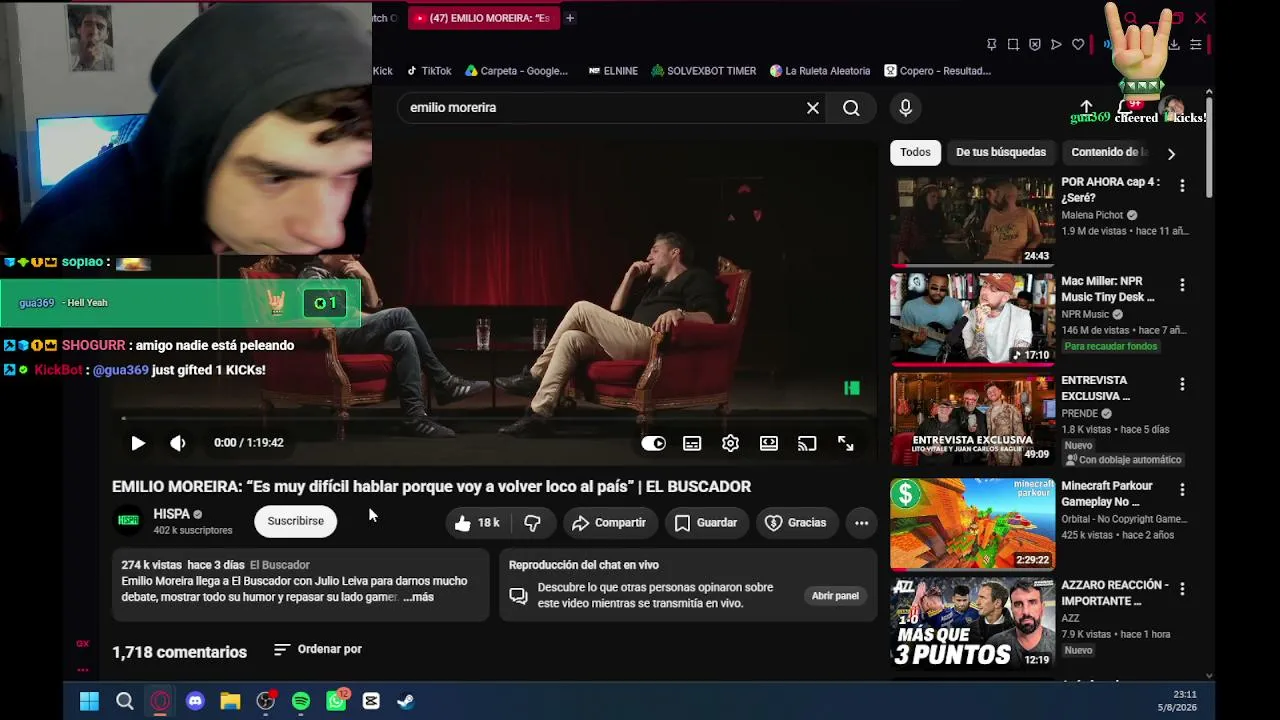
Task: Open browser downloads icon
Action: [x=1174, y=45]
